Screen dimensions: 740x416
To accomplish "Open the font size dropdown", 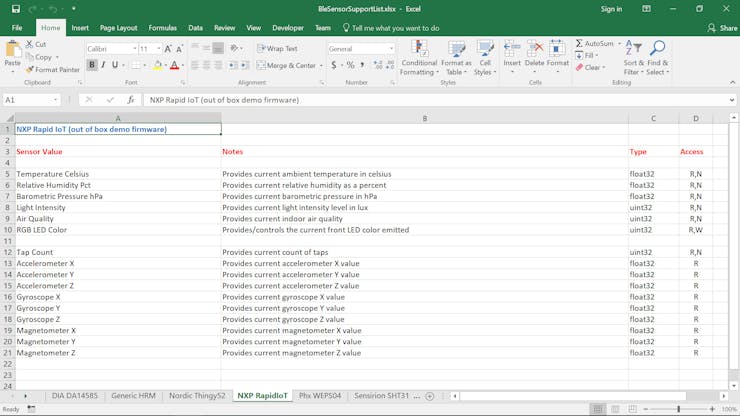I will click(x=159, y=49).
